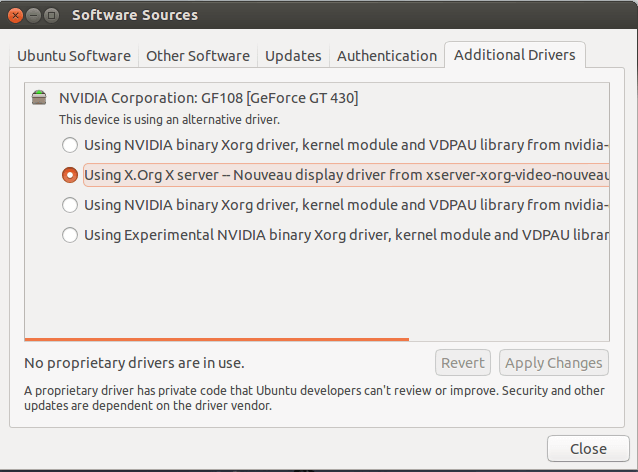638x472 pixels.
Task: Select the NVIDIA binary driver option above Nouveau
Action: coord(70,144)
